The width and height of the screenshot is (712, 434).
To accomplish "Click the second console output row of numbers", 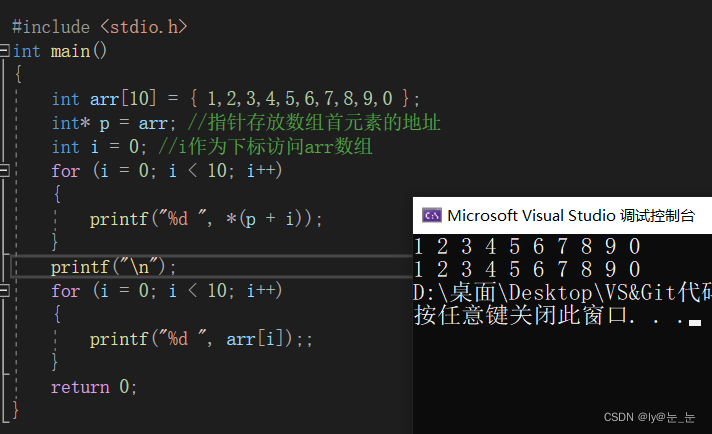I will click(x=527, y=269).
